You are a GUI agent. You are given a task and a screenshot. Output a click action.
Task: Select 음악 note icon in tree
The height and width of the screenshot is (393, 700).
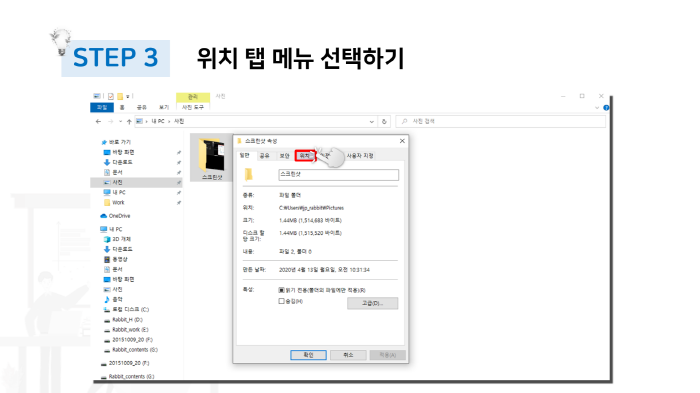point(107,300)
